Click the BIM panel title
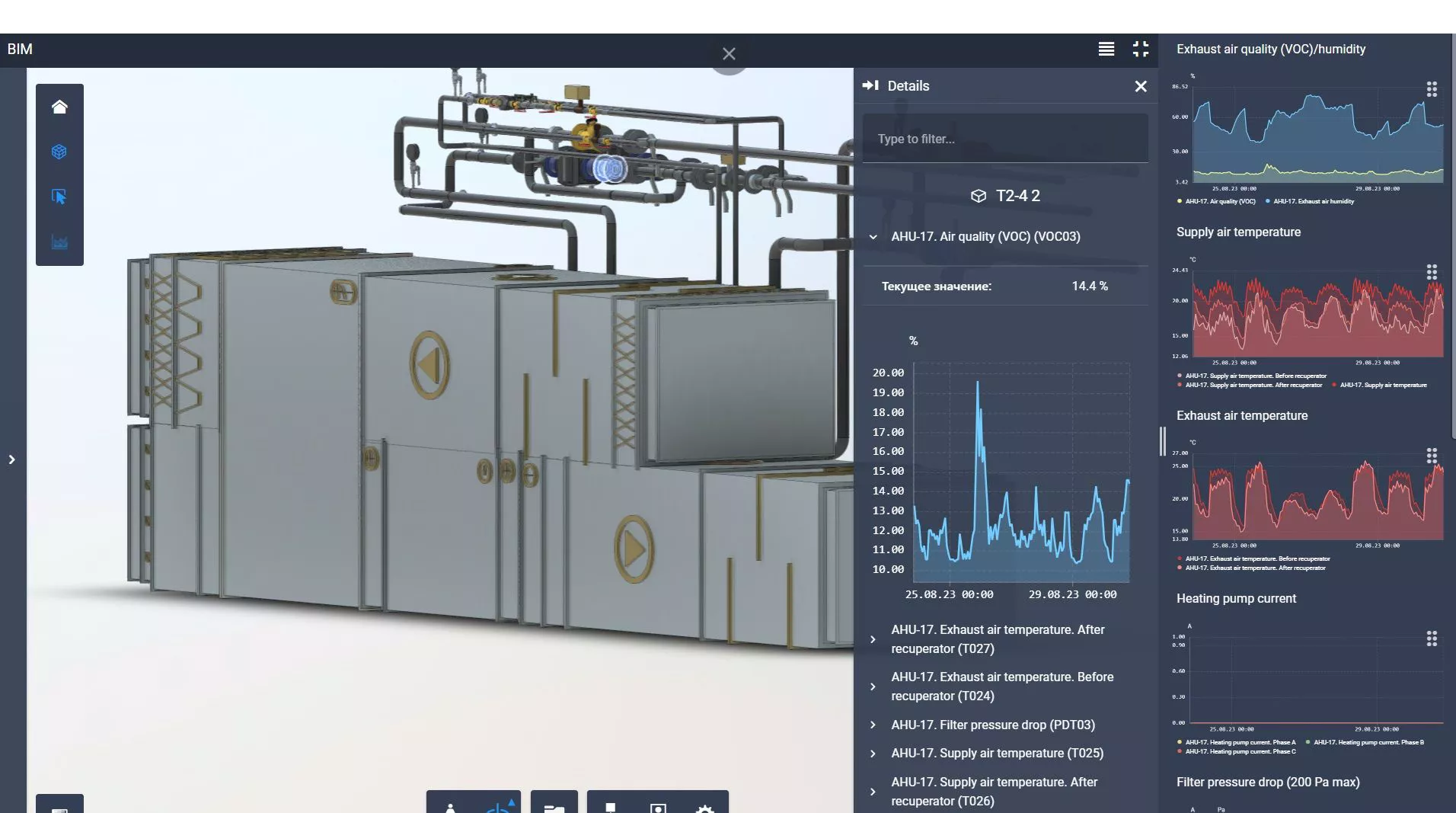This screenshot has height=813, width=1456. [x=20, y=50]
